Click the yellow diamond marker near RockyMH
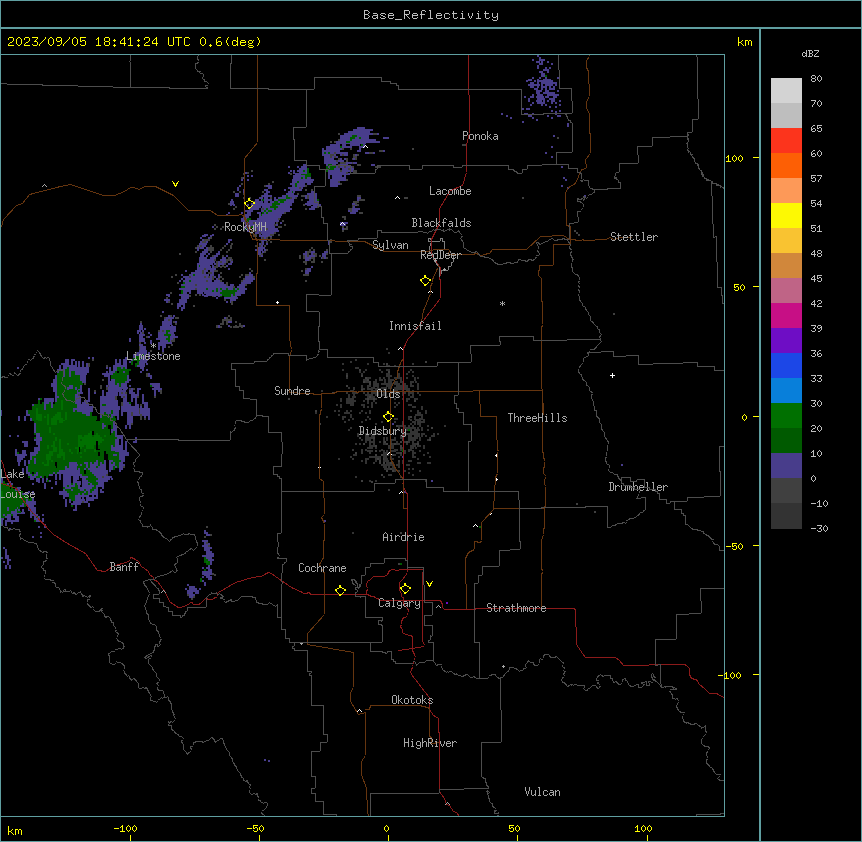Viewport: 862px width, 842px height. [249, 204]
